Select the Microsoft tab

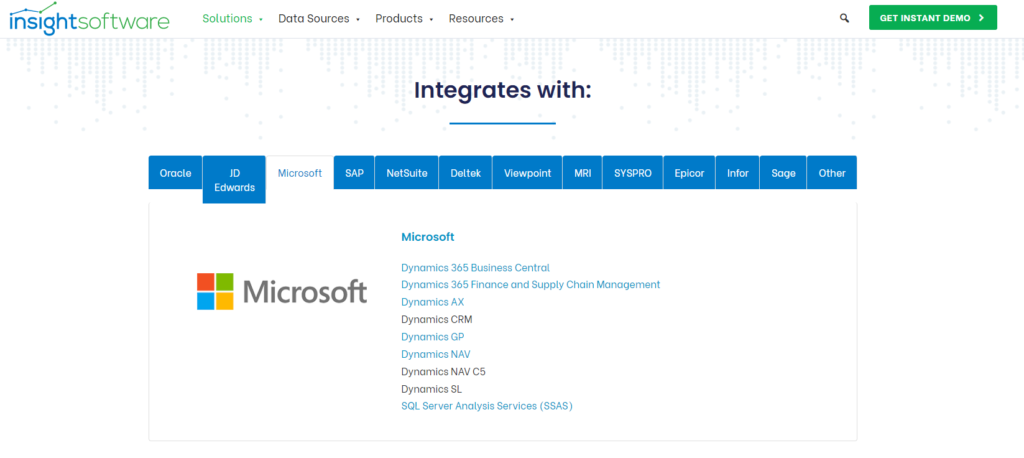pyautogui.click(x=300, y=173)
